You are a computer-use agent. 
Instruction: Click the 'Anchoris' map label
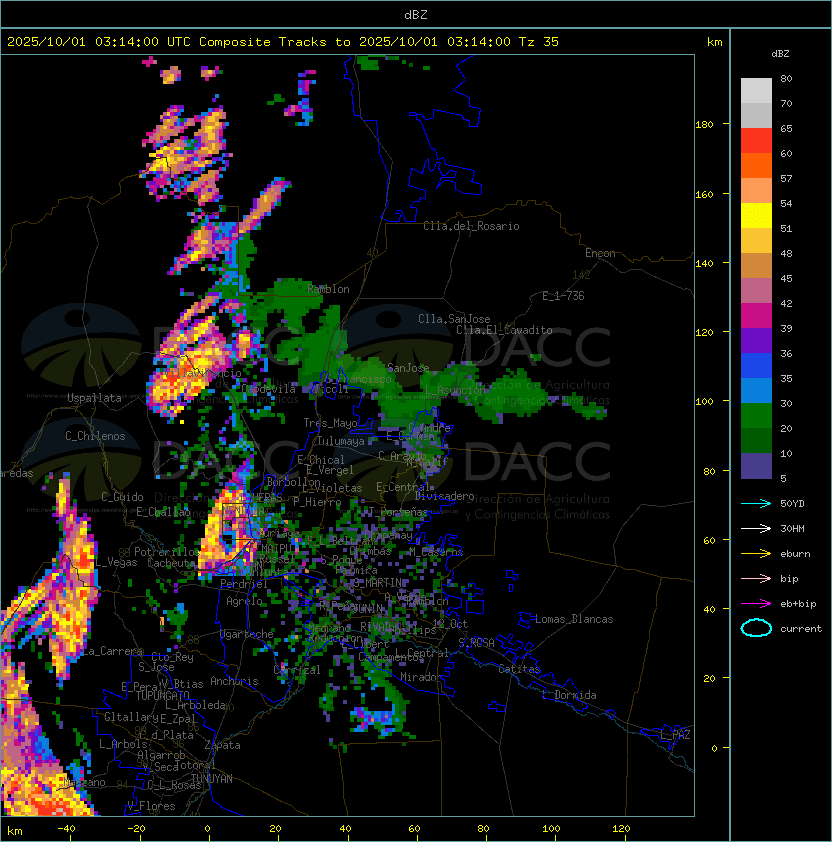(234, 681)
